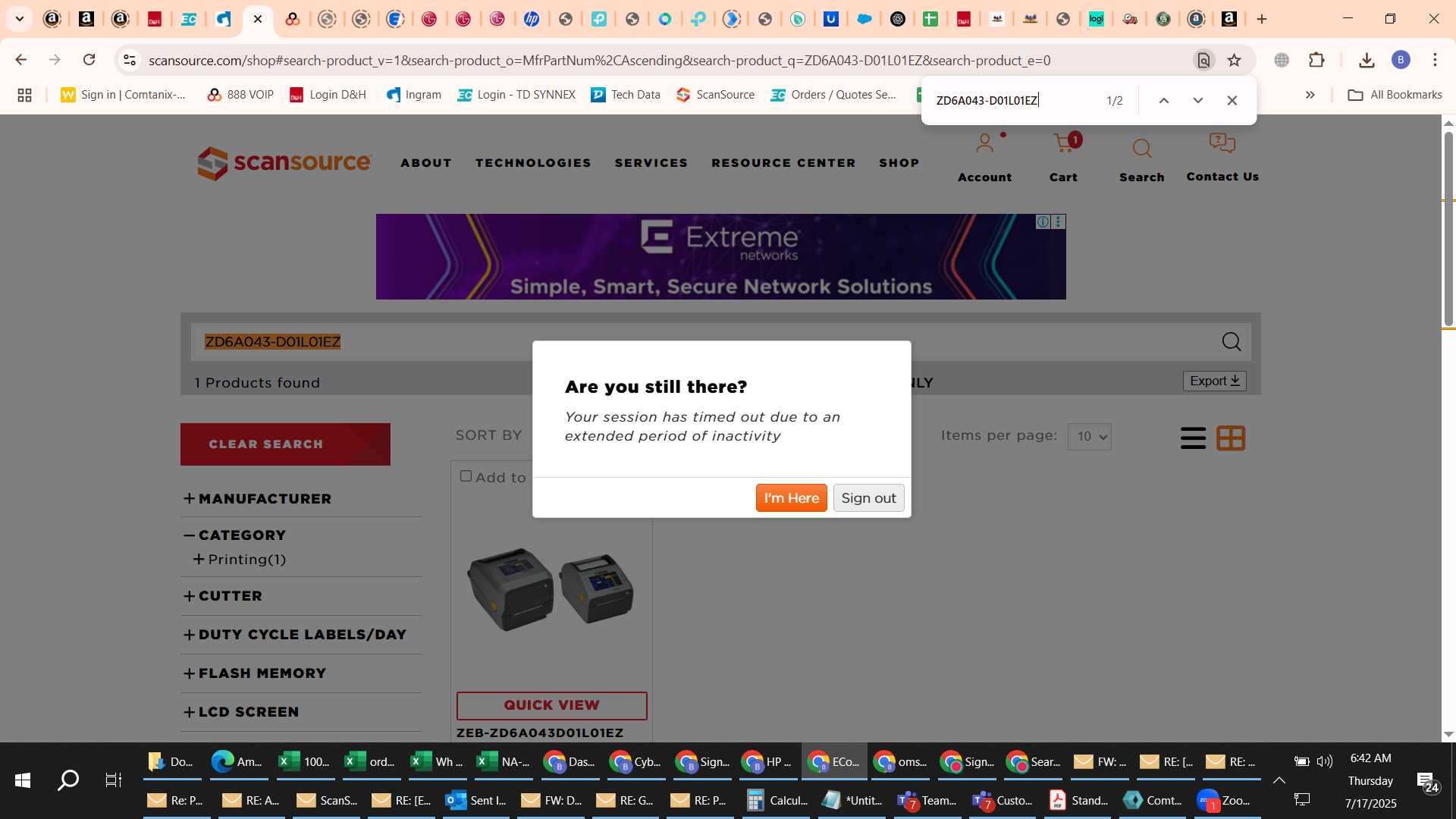Click the I'm Here button
Screen dimensions: 1456x819
(791, 498)
